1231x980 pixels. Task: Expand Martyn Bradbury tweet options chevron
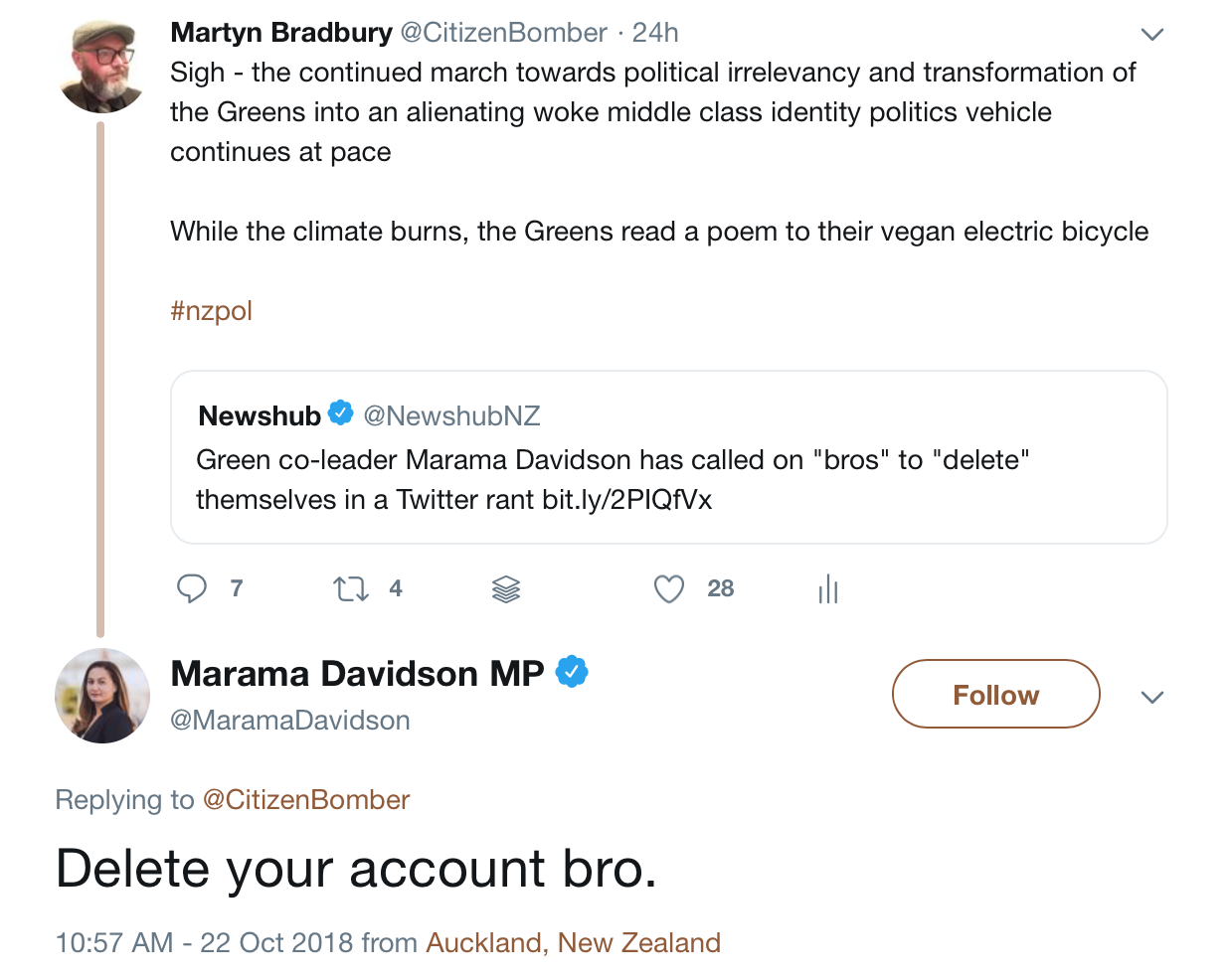click(1151, 35)
